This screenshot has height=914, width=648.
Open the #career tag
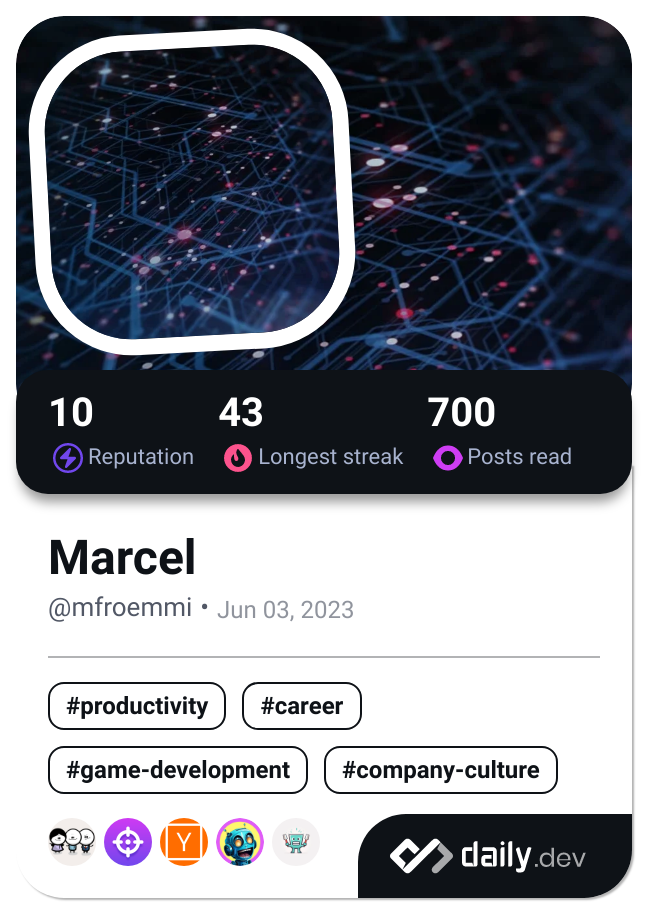pyautogui.click(x=301, y=706)
